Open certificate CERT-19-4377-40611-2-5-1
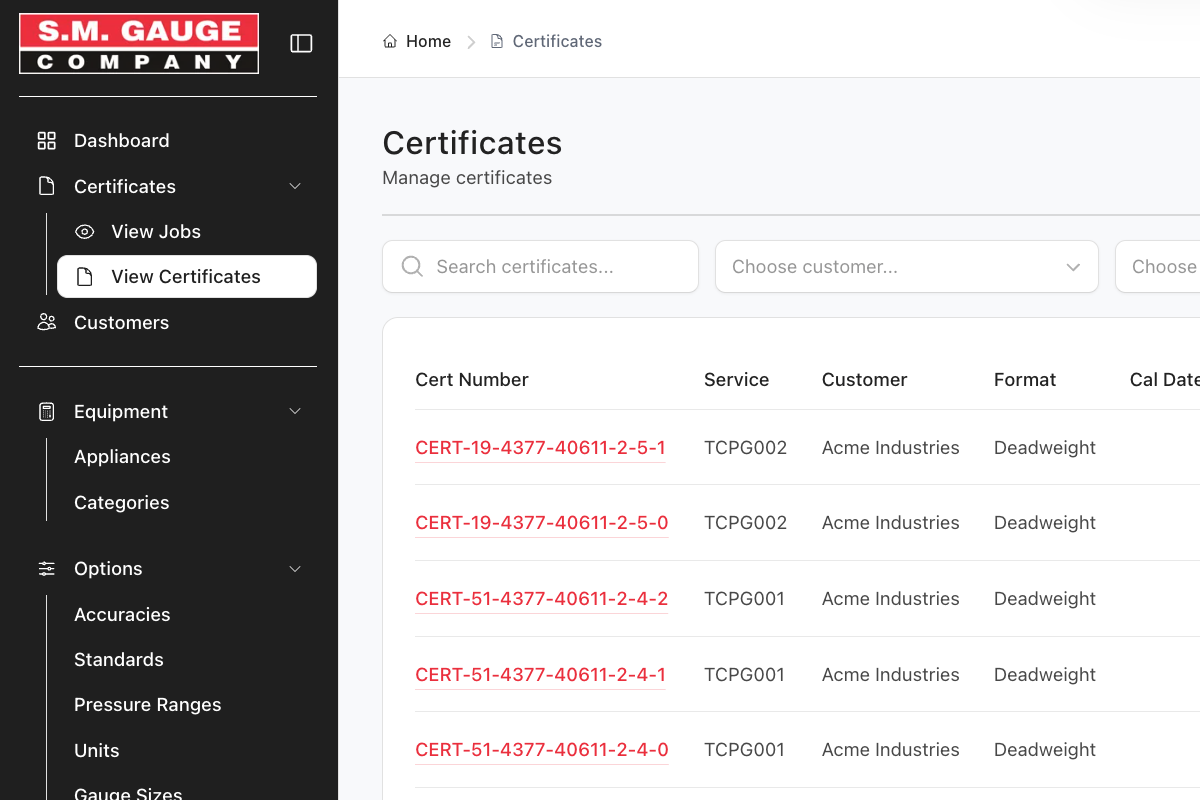Viewport: 1200px width, 800px height. pos(541,448)
